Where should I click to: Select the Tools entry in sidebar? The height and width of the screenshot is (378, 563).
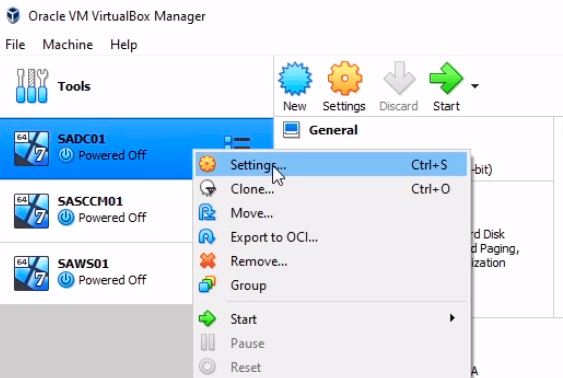[x=136, y=86]
